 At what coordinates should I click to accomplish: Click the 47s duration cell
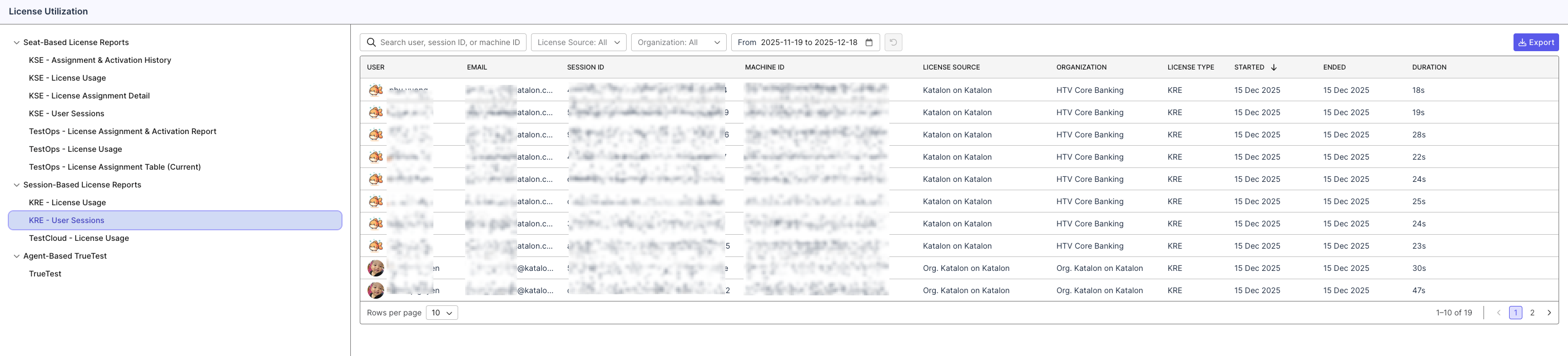(x=1419, y=290)
